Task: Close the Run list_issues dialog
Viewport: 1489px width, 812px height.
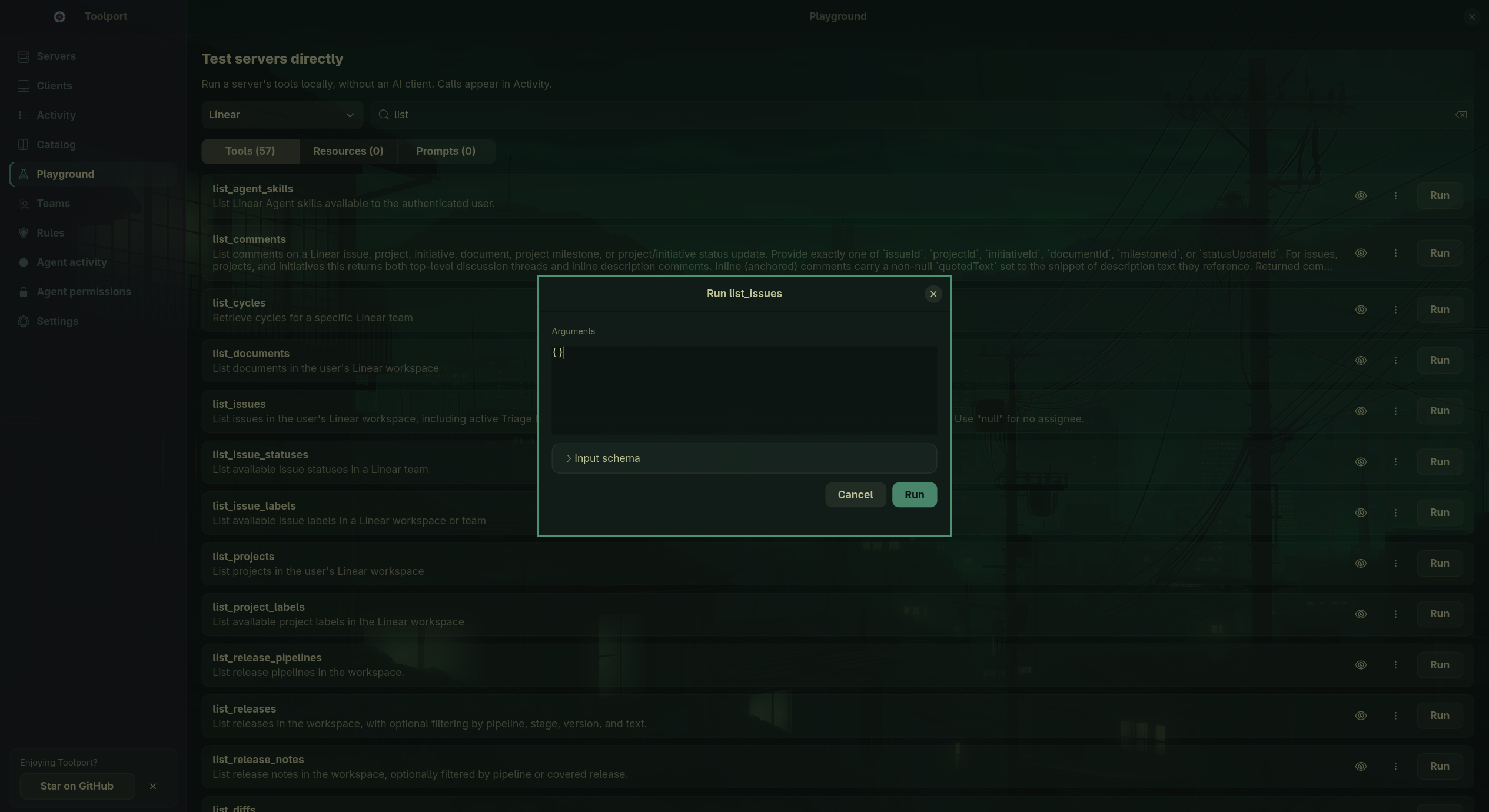Action: pos(933,294)
